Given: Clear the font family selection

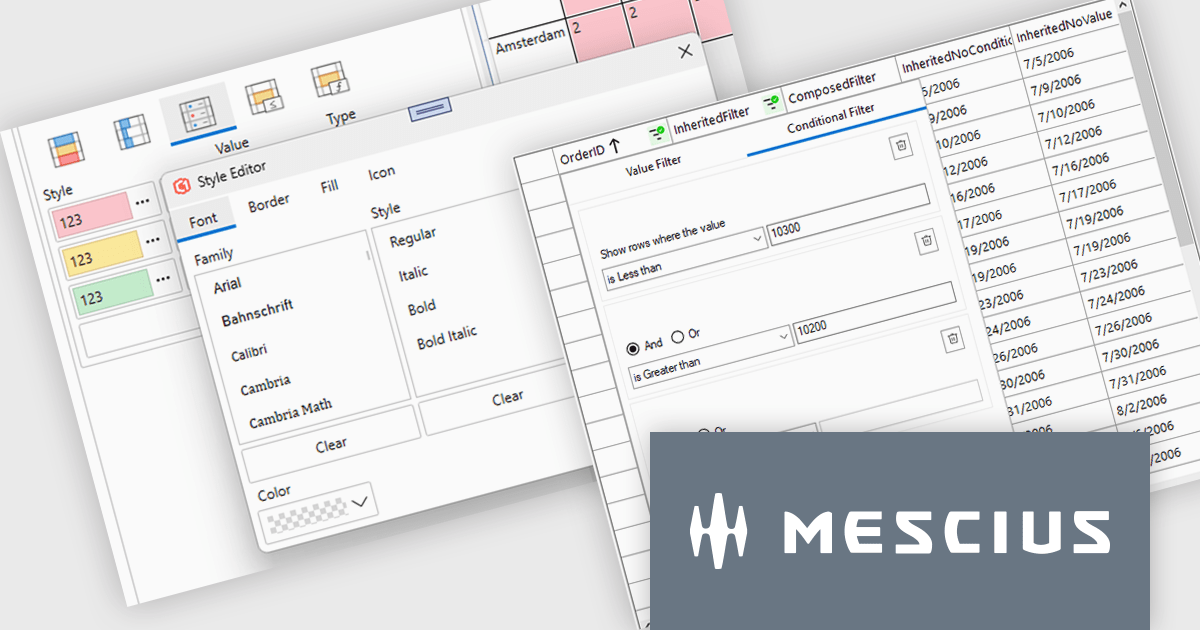Looking at the screenshot, I should coord(331,444).
